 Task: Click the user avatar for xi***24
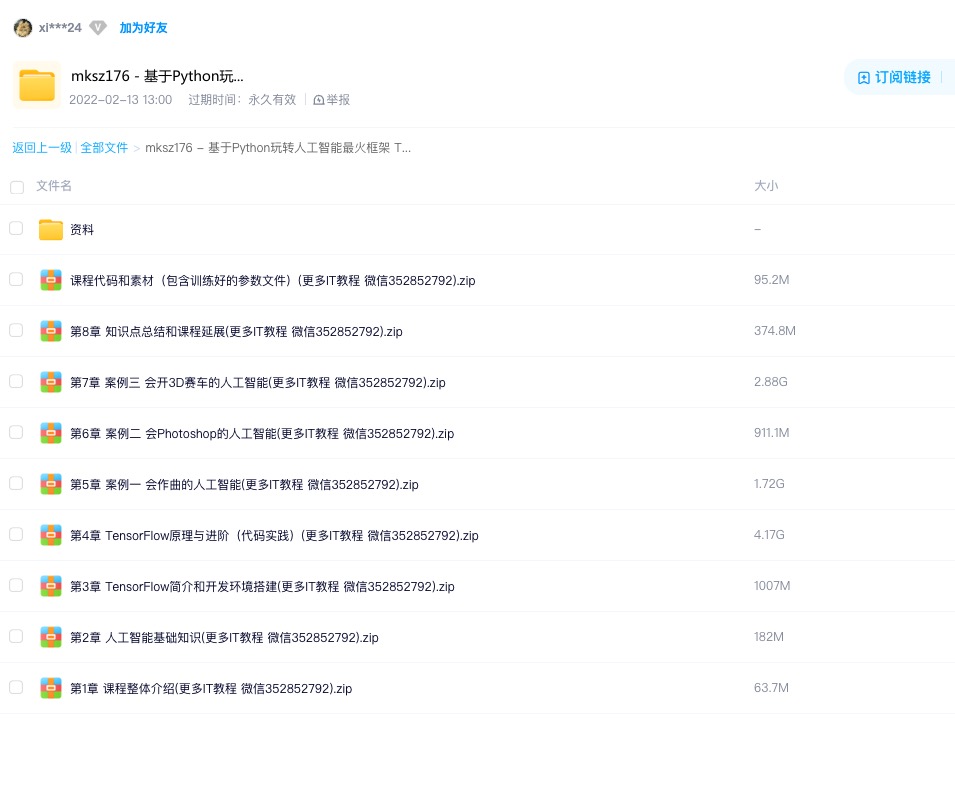coord(23,28)
